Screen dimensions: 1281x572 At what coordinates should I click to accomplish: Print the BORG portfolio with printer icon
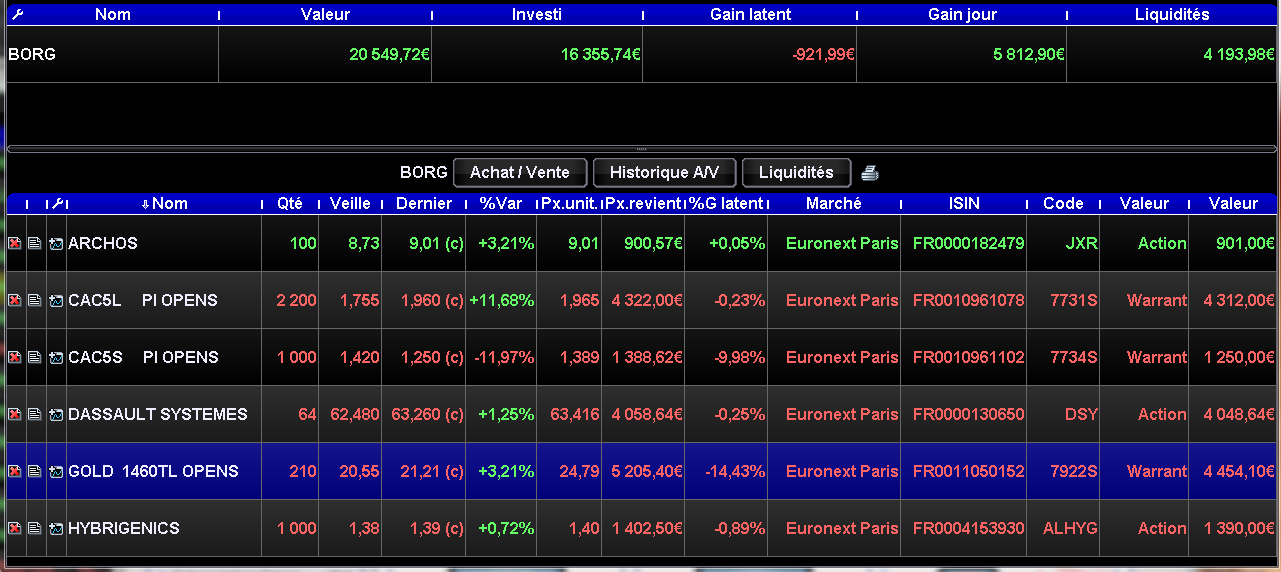coord(870,173)
